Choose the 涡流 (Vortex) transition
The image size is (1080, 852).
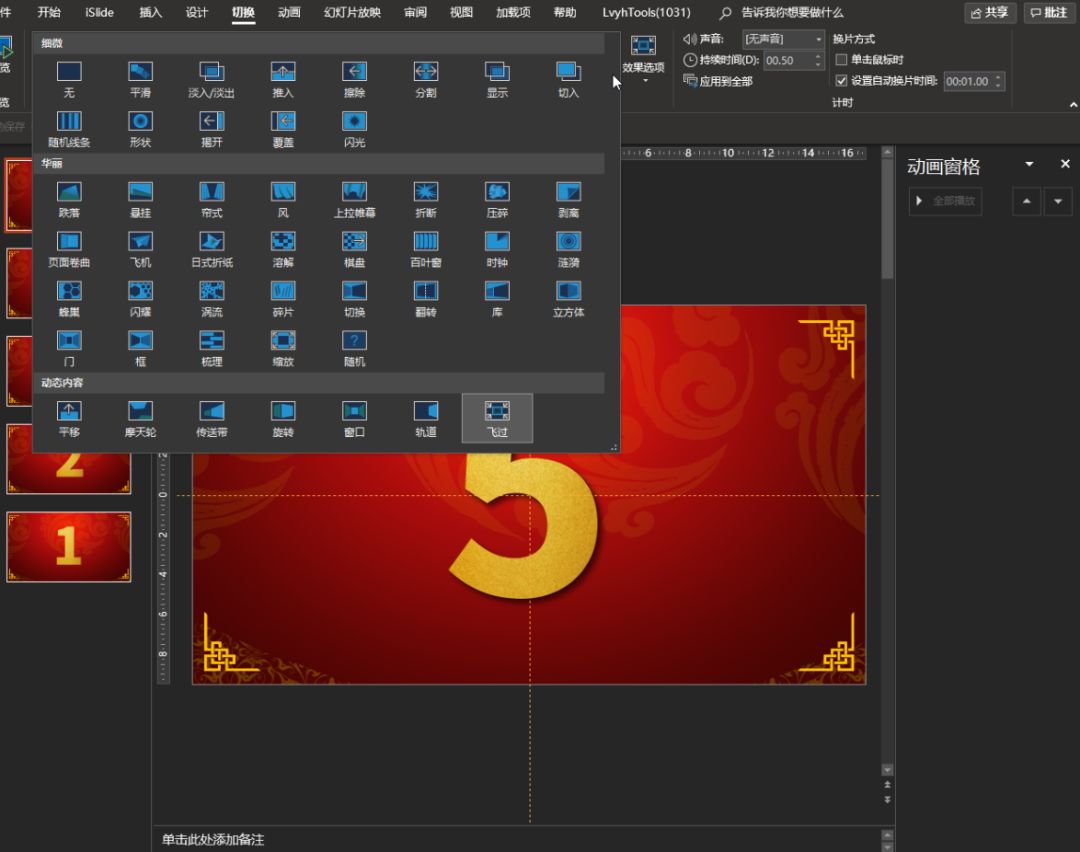[x=211, y=299]
